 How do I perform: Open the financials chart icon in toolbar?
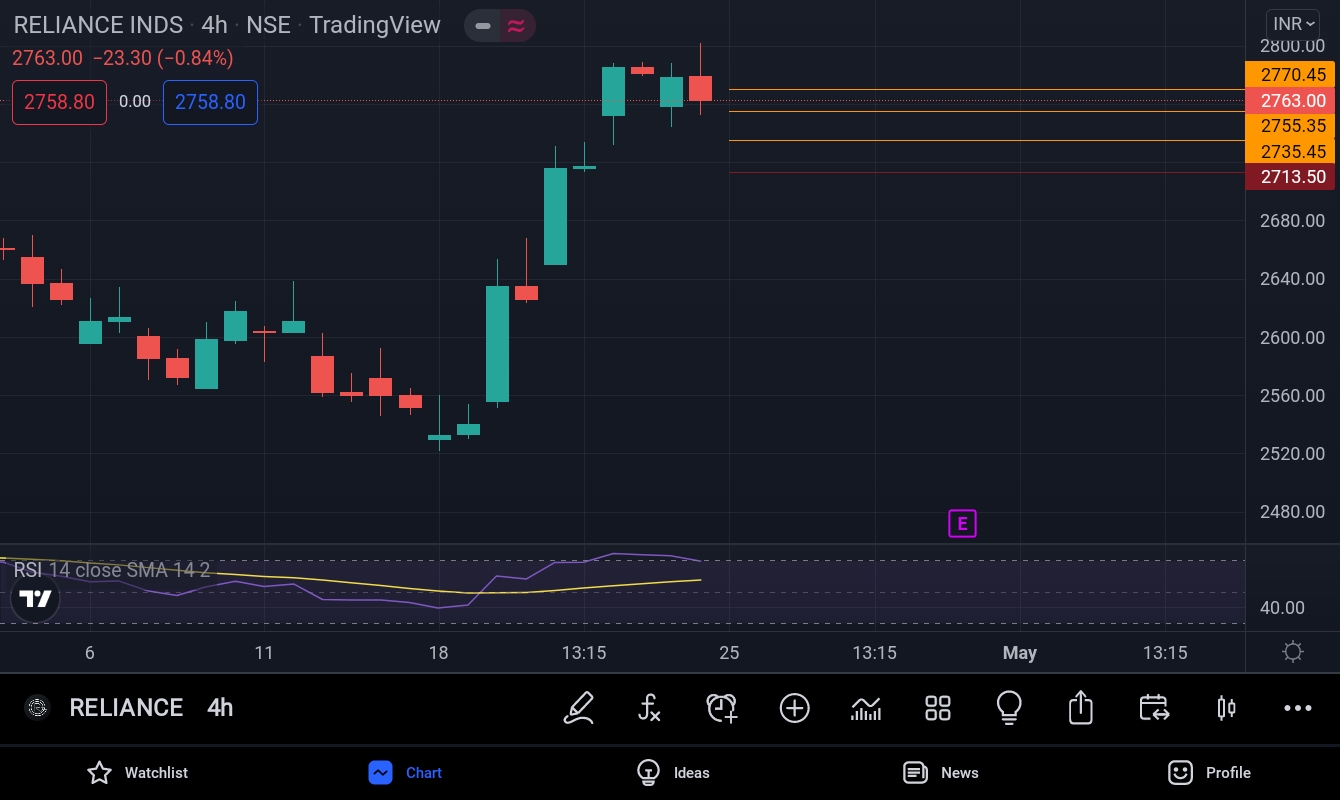(866, 708)
